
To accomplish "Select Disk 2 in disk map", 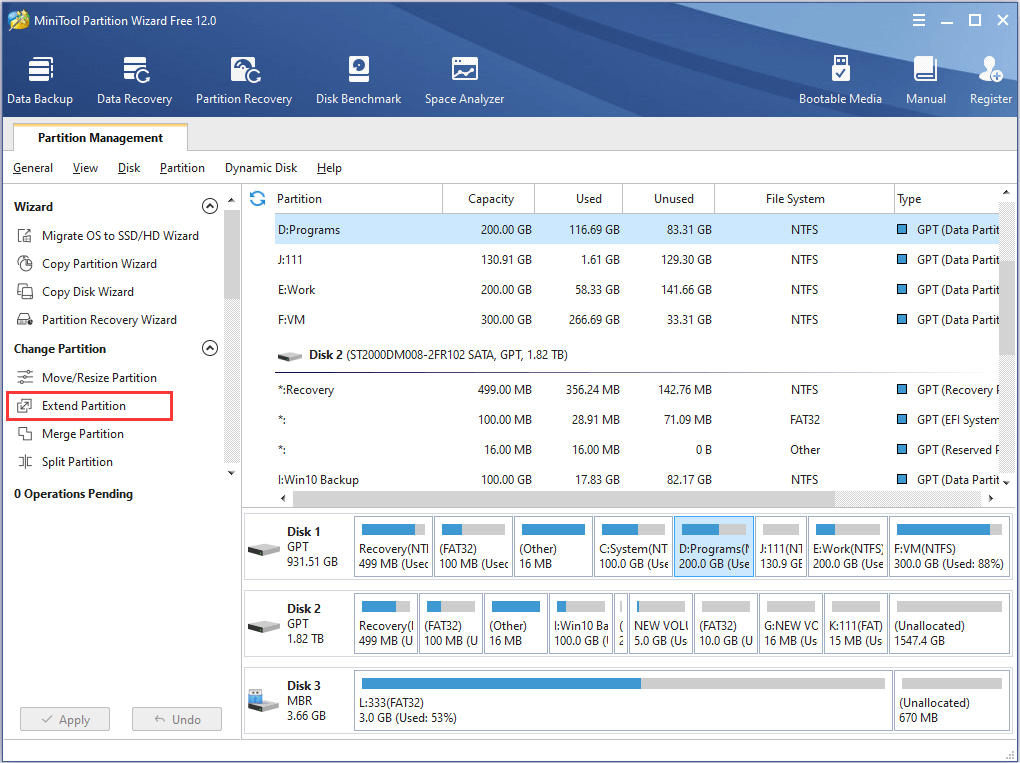I will pos(299,623).
